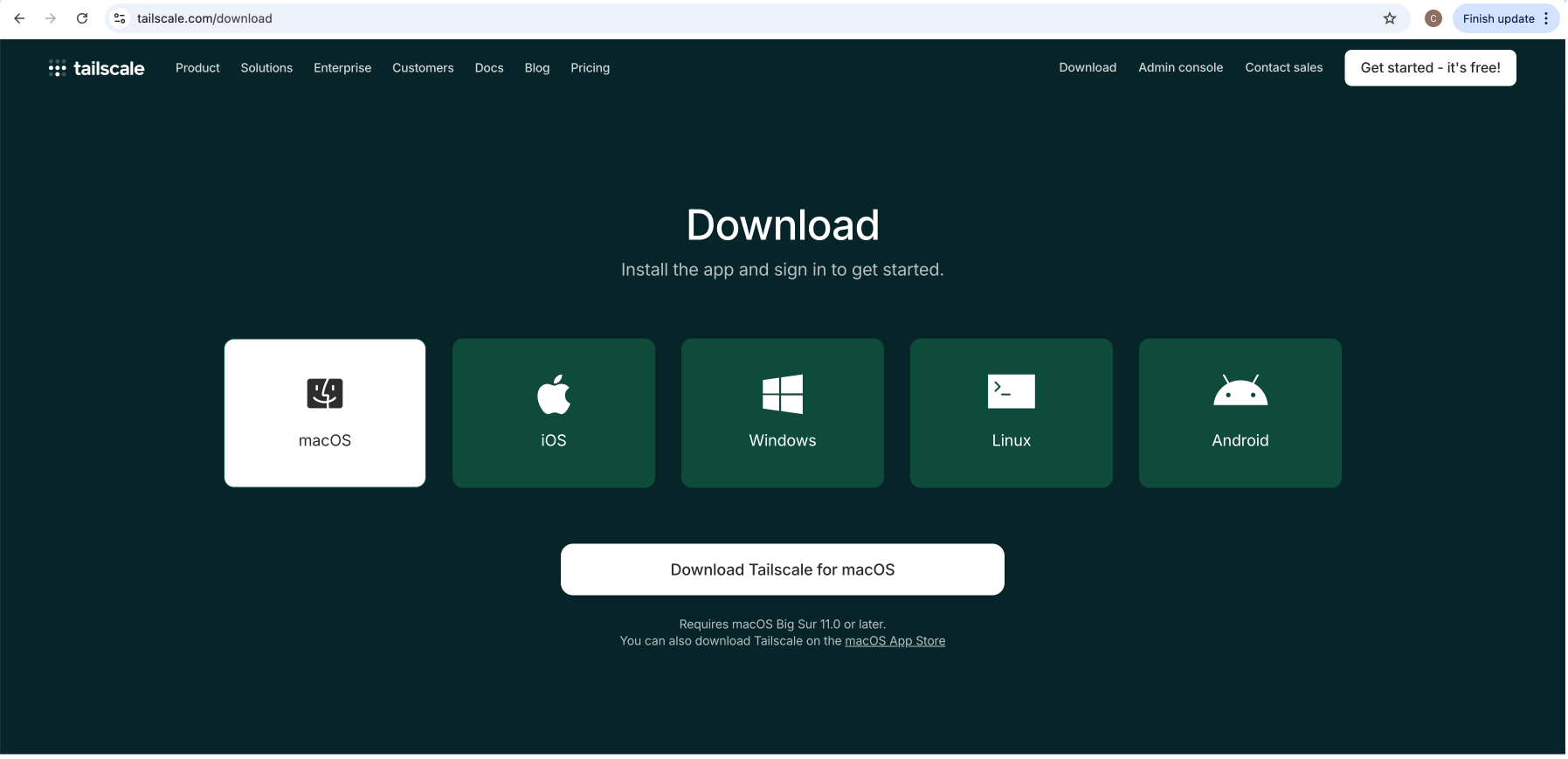
Task: Click the Get started - it's free! button
Action: tap(1430, 68)
